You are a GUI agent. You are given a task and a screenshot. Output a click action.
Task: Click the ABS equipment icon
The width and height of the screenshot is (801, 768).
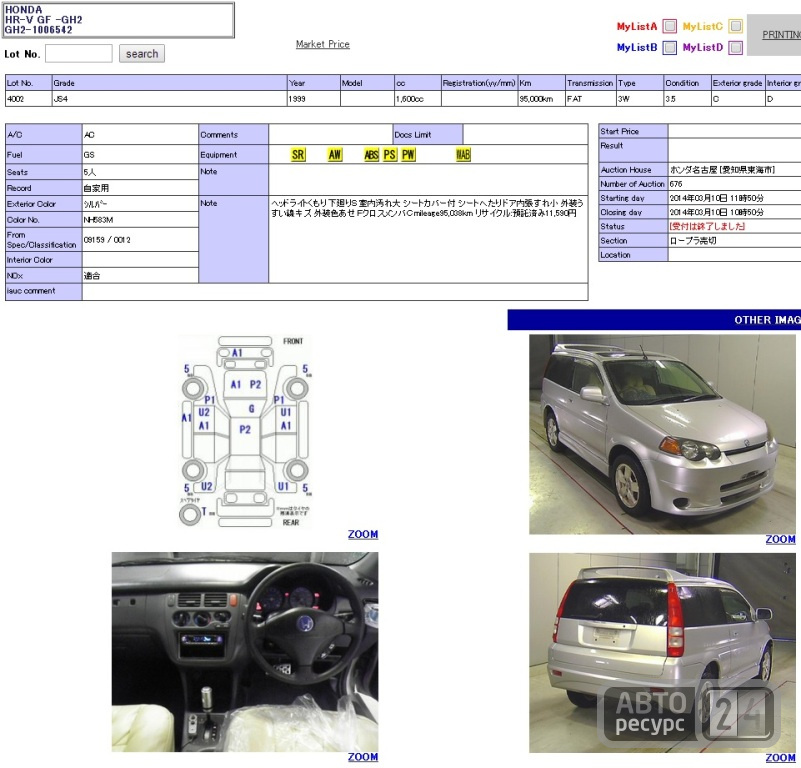click(x=371, y=155)
